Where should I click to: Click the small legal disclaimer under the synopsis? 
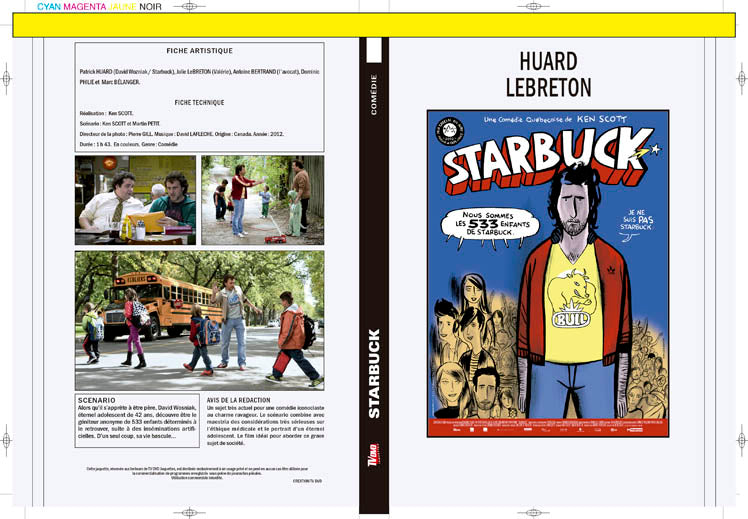[x=197, y=473]
